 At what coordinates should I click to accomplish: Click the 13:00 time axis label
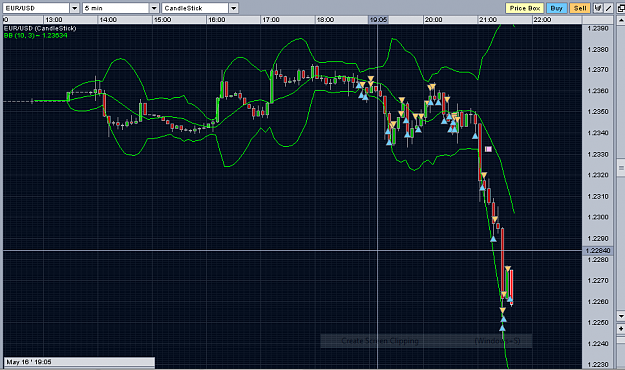[53, 20]
